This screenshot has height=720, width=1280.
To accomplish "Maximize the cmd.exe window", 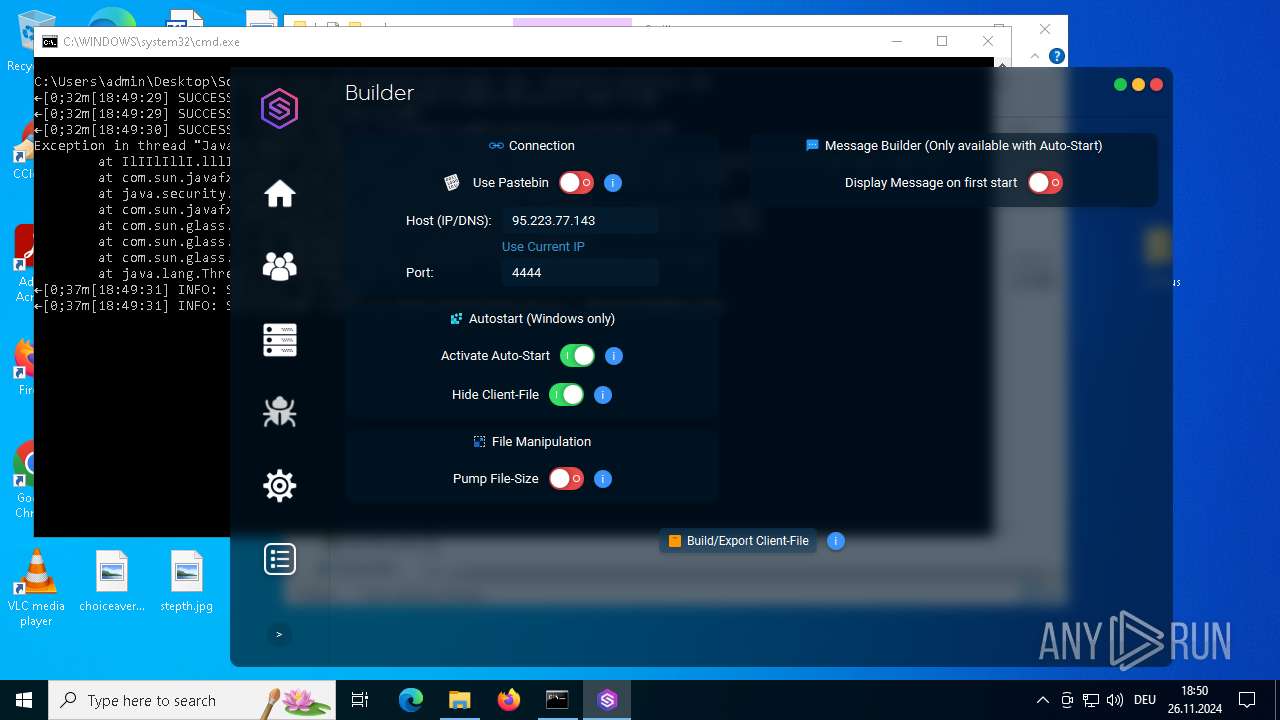I will tap(941, 41).
